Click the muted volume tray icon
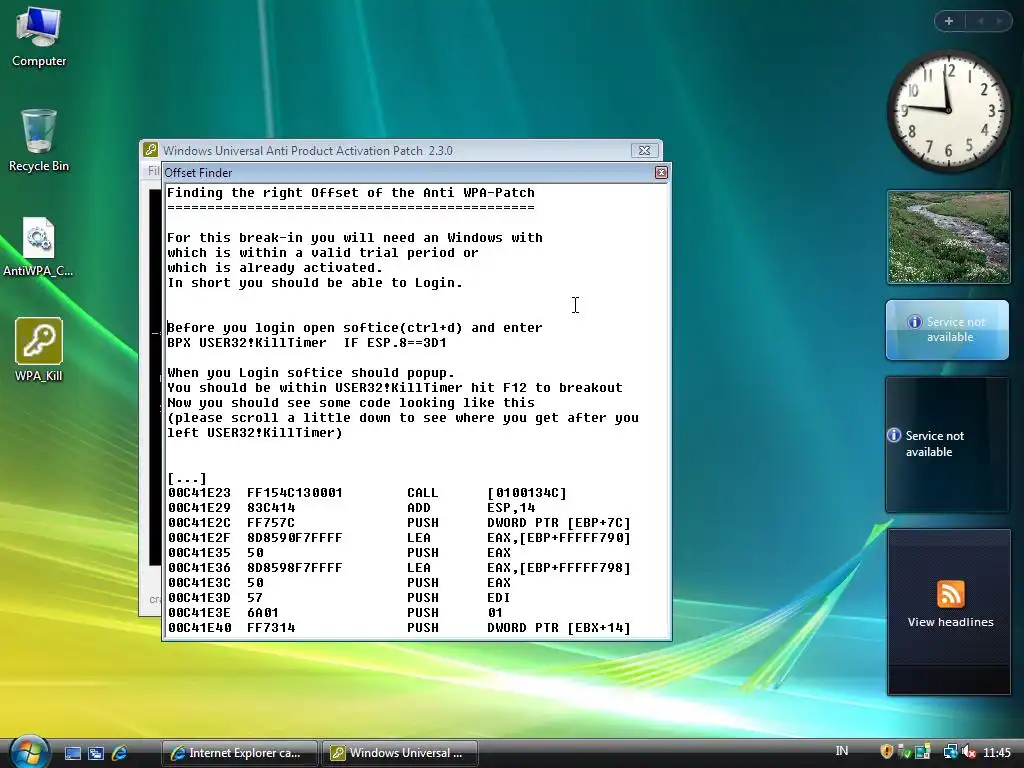This screenshot has width=1024, height=768. tap(969, 752)
